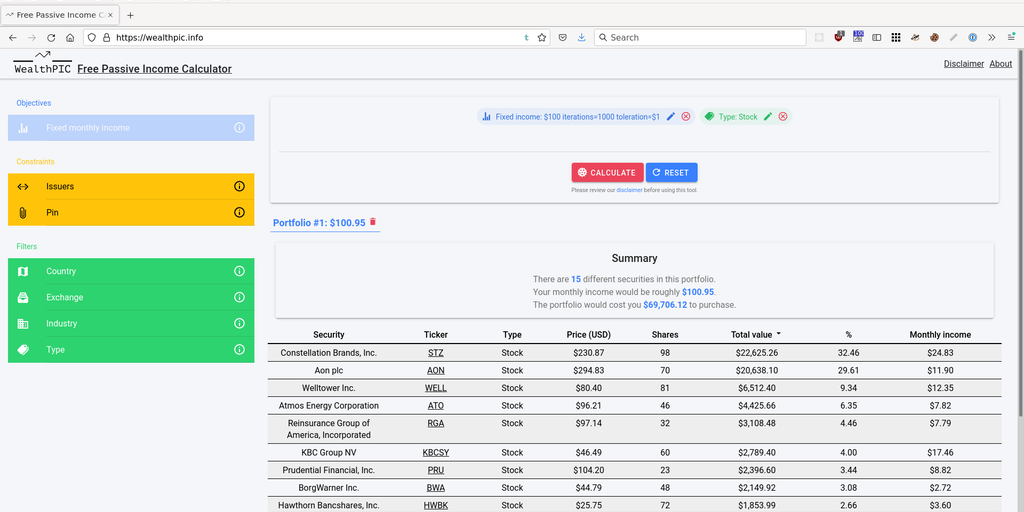This screenshot has height=512, width=1024.
Task: Open info icon next to Country filter
Action: [239, 272]
